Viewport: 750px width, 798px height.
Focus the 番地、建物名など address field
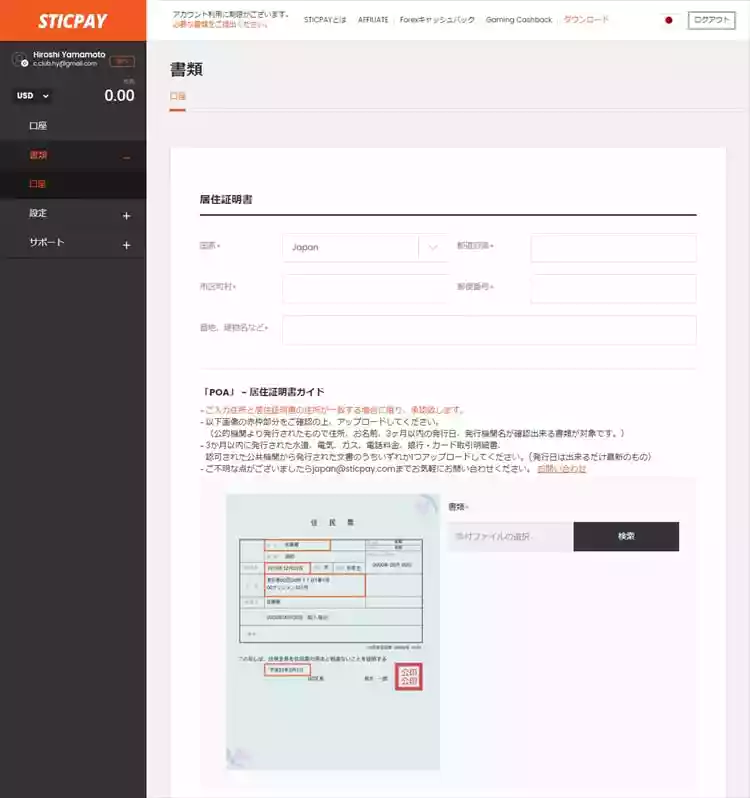click(x=489, y=329)
